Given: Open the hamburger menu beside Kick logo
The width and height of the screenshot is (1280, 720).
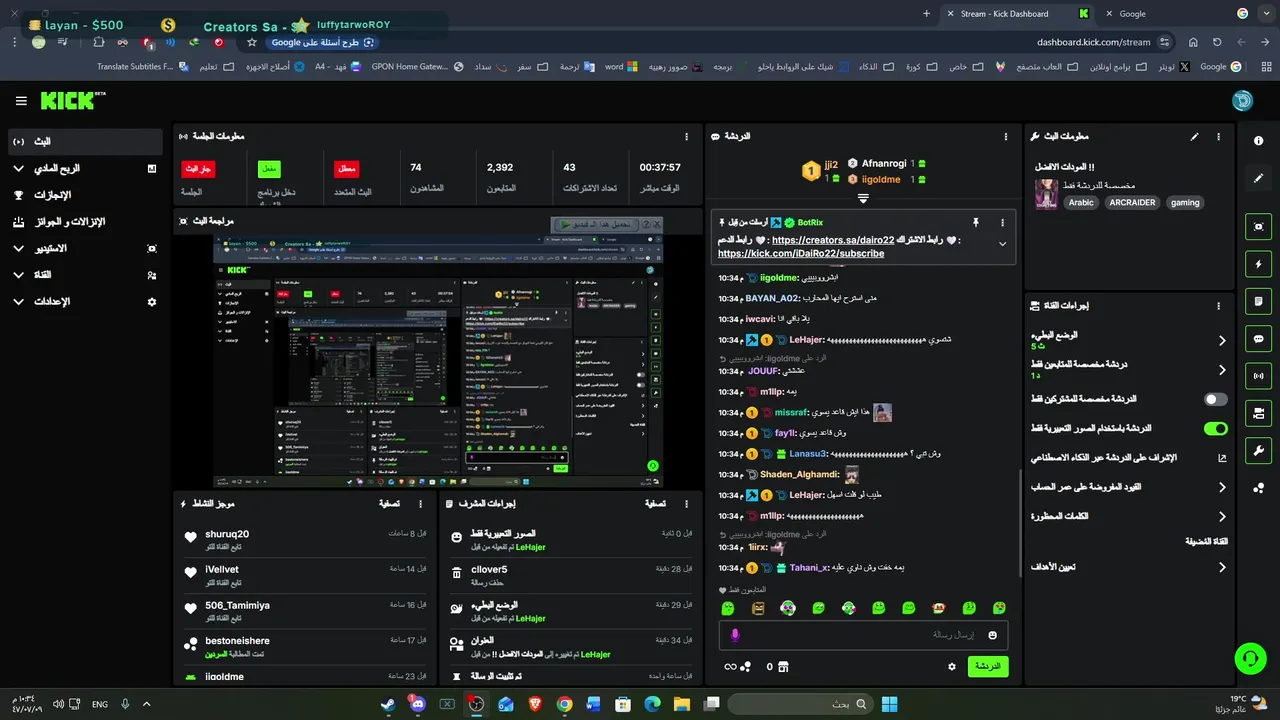Looking at the screenshot, I should [21, 101].
